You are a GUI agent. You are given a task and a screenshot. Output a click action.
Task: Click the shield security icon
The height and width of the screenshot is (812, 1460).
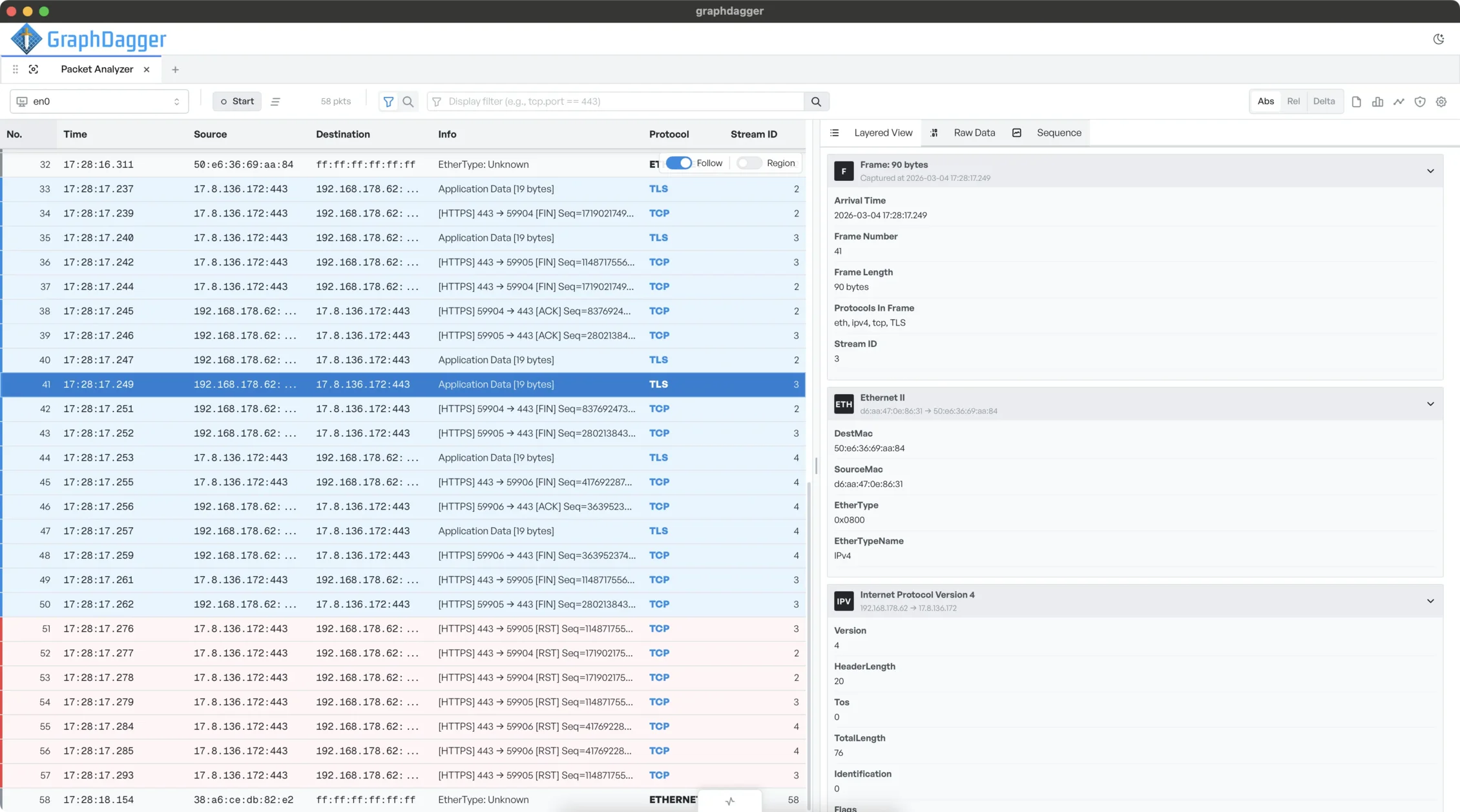1420,101
